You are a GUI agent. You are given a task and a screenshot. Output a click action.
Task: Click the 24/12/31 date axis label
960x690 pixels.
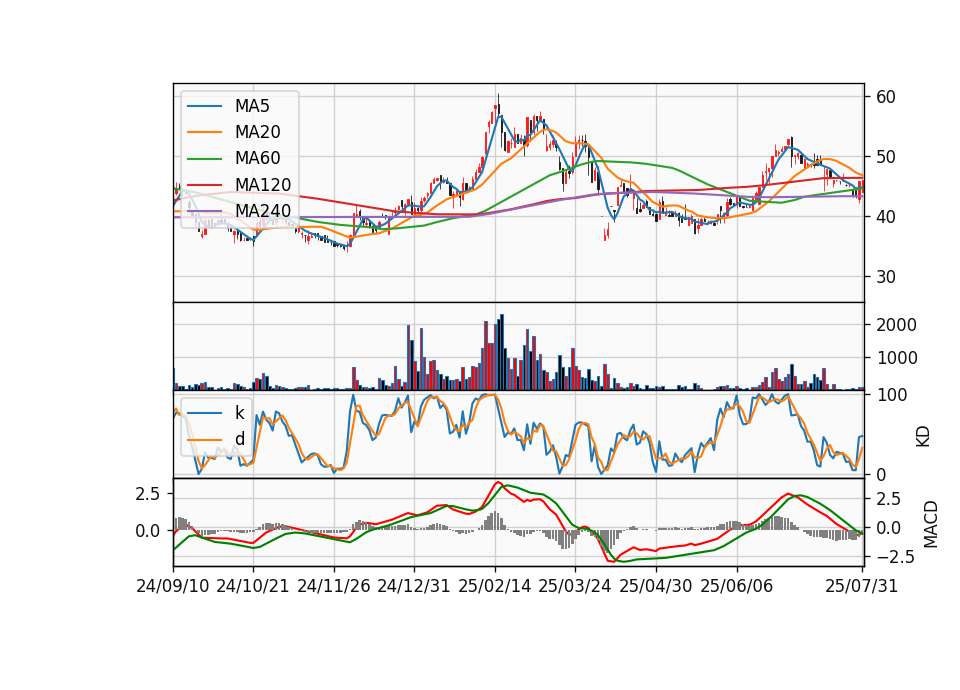pos(414,586)
